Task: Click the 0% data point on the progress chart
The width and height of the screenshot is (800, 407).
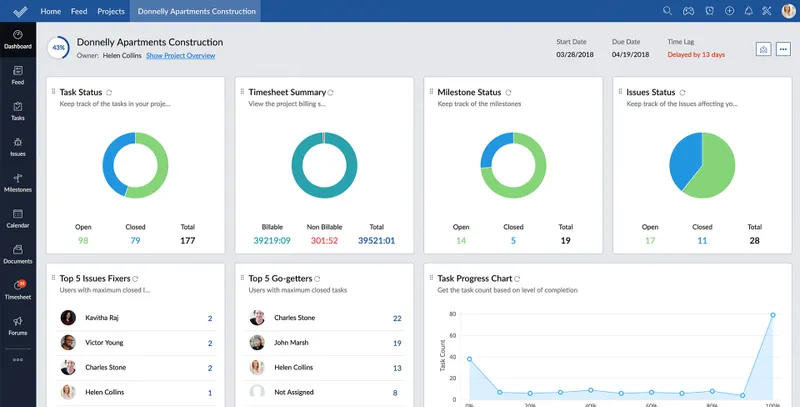Action: tap(469, 359)
